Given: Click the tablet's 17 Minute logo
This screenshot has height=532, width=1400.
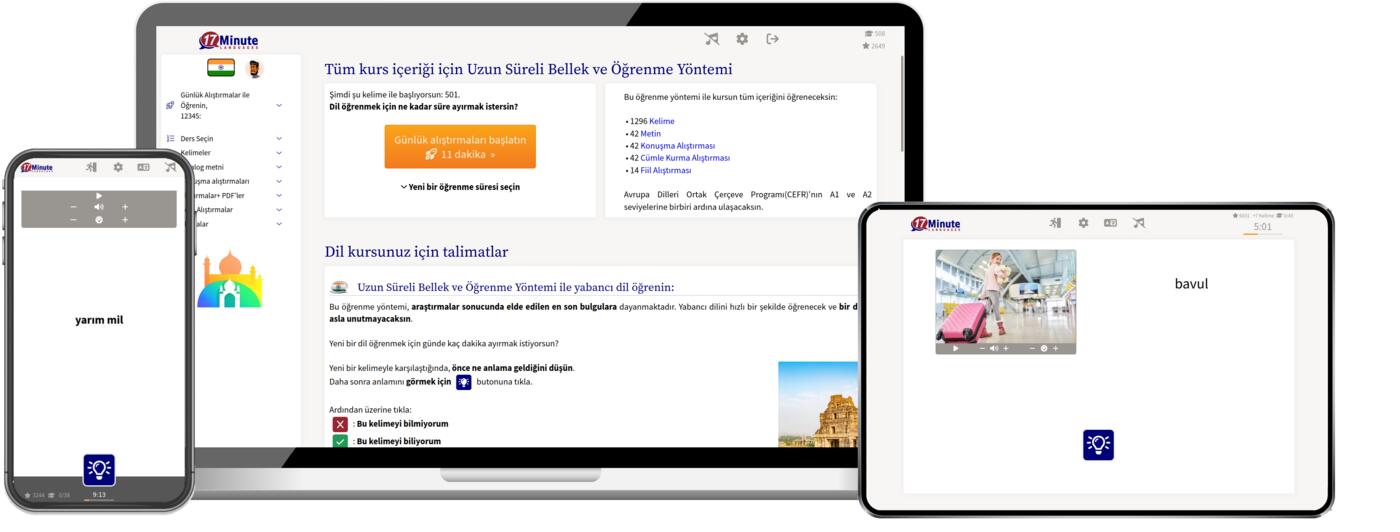Looking at the screenshot, I should pos(935,224).
